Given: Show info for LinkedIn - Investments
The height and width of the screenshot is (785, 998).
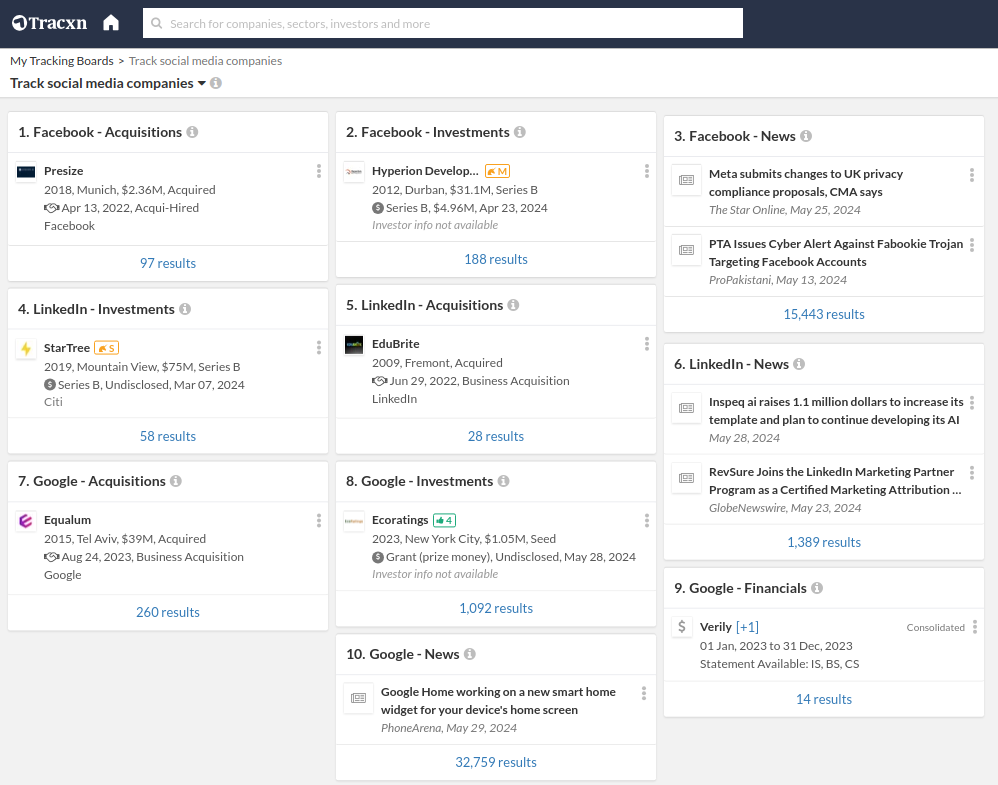Looking at the screenshot, I should [x=185, y=309].
